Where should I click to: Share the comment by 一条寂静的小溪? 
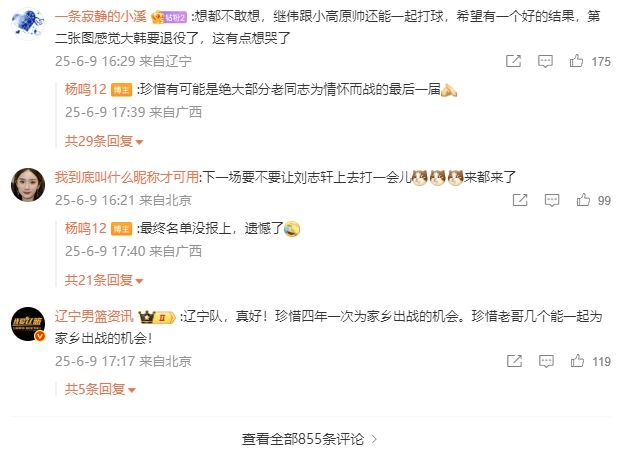click(x=513, y=61)
